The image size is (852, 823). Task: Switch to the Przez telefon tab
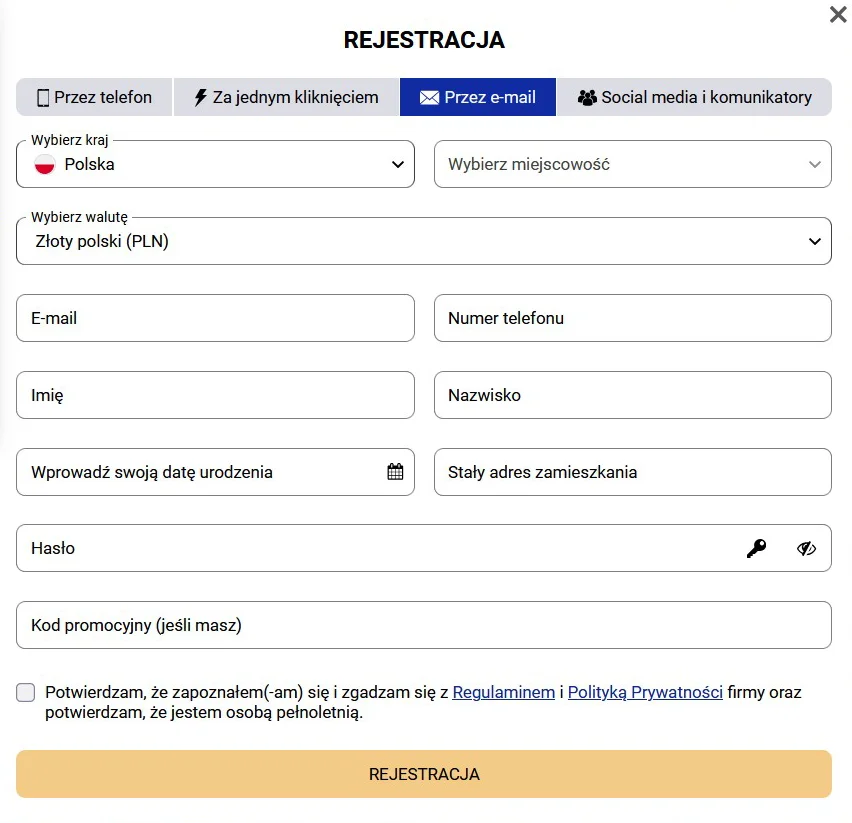click(x=93, y=97)
